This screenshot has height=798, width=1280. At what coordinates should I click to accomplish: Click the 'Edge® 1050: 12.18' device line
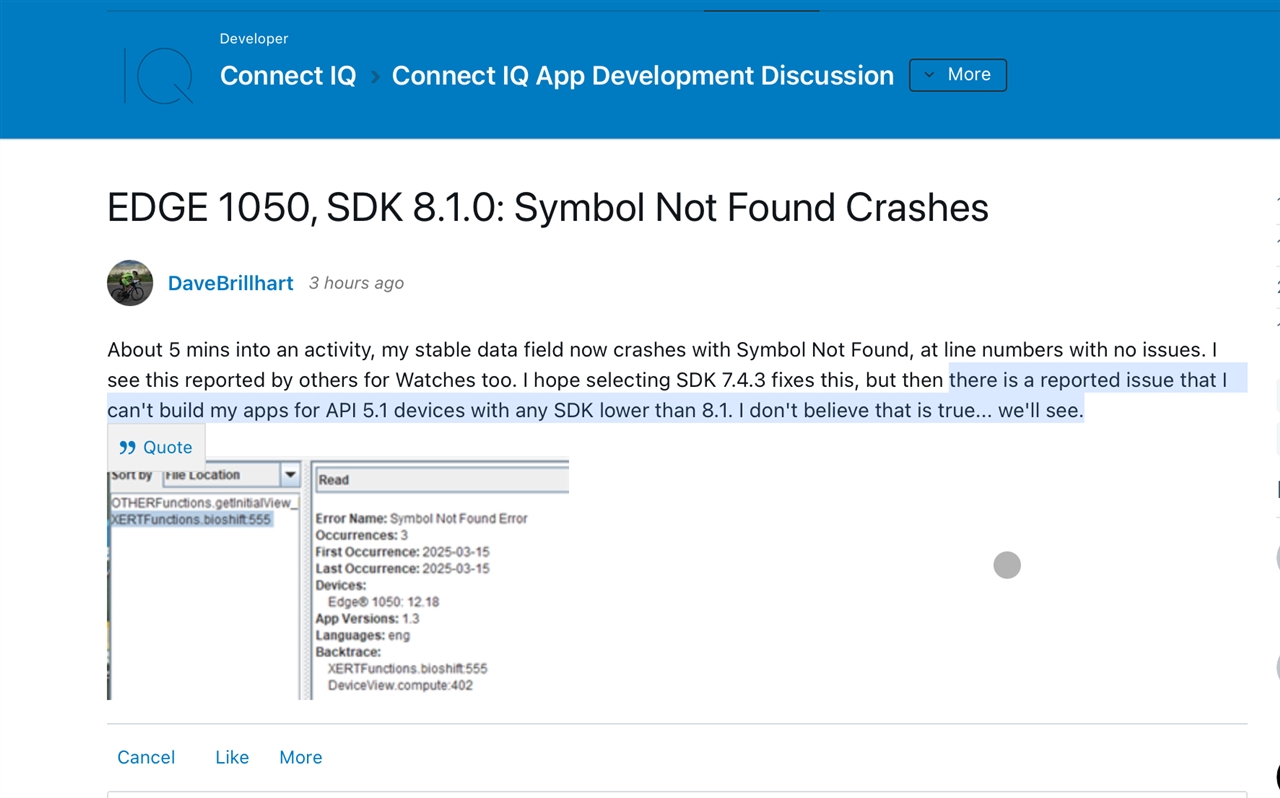(x=383, y=602)
